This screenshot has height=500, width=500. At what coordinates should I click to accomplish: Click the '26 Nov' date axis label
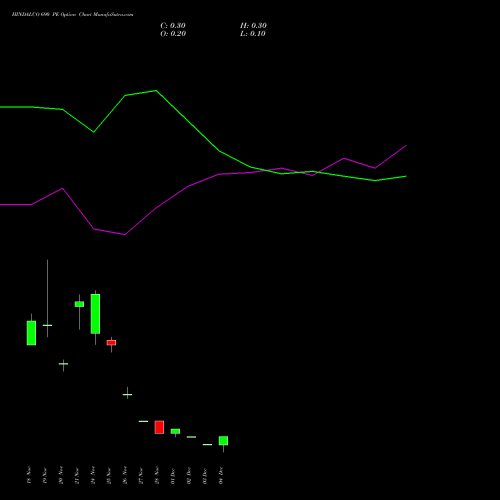[125, 475]
